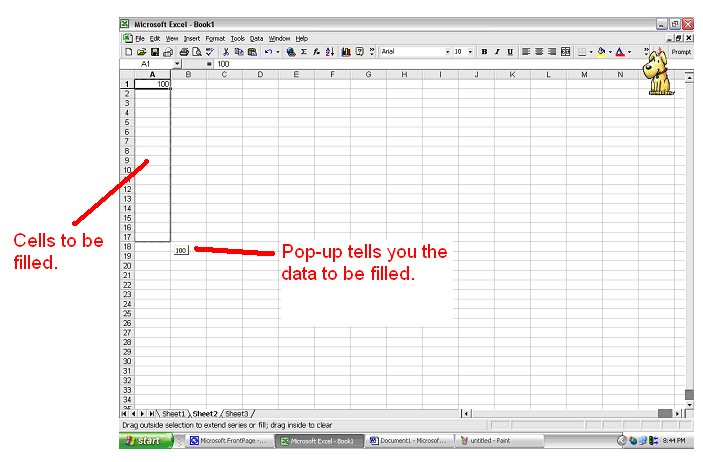Open the font name dropdown
The height and width of the screenshot is (462, 703).
(x=447, y=52)
